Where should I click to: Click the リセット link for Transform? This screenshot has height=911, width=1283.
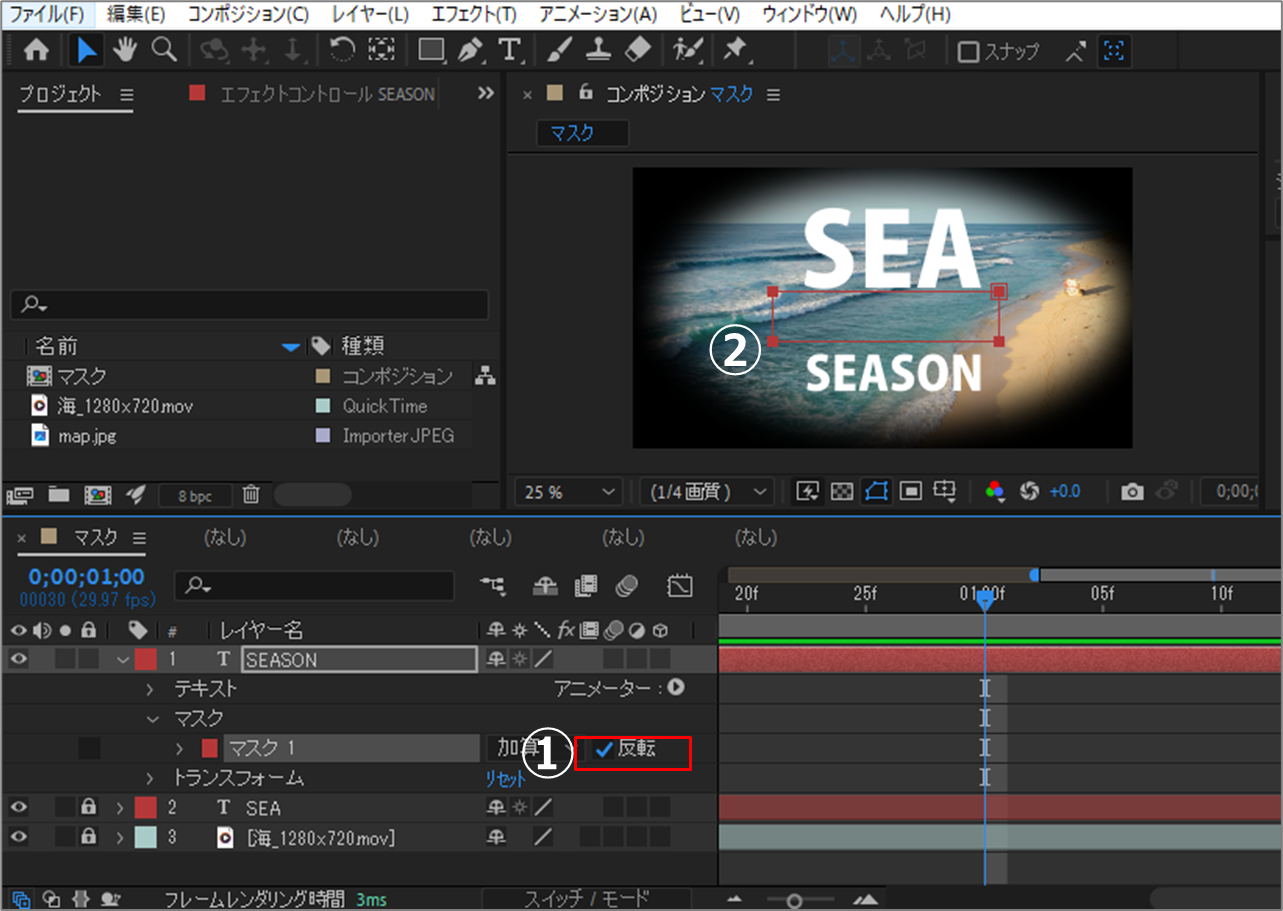click(505, 779)
